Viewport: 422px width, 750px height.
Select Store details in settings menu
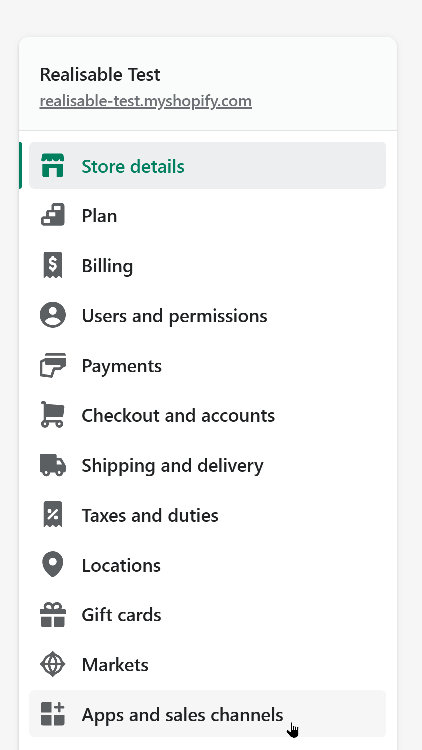coord(207,165)
